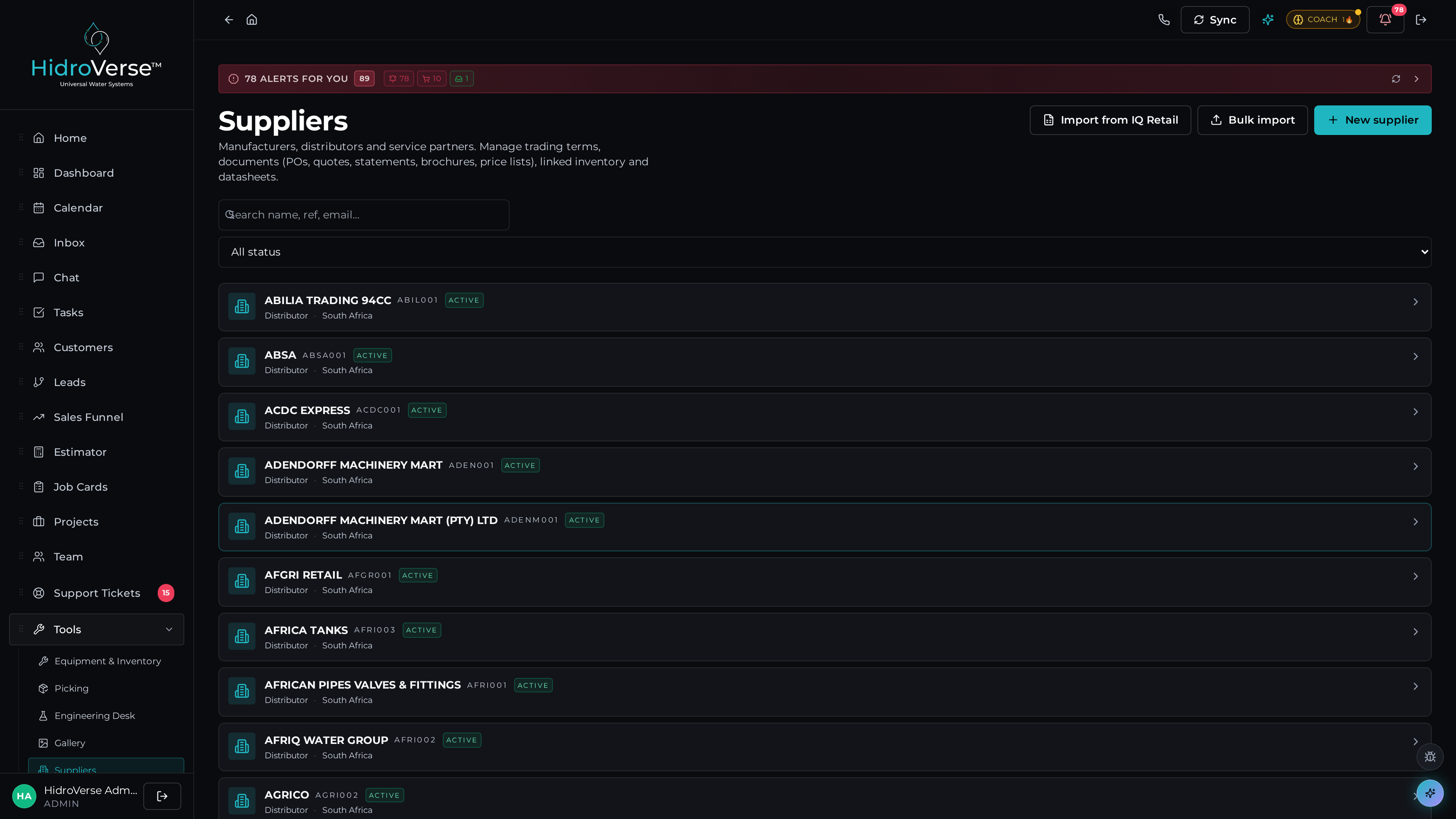The image size is (1456, 819).
Task: Click the HidroVerse logo
Action: click(x=96, y=55)
